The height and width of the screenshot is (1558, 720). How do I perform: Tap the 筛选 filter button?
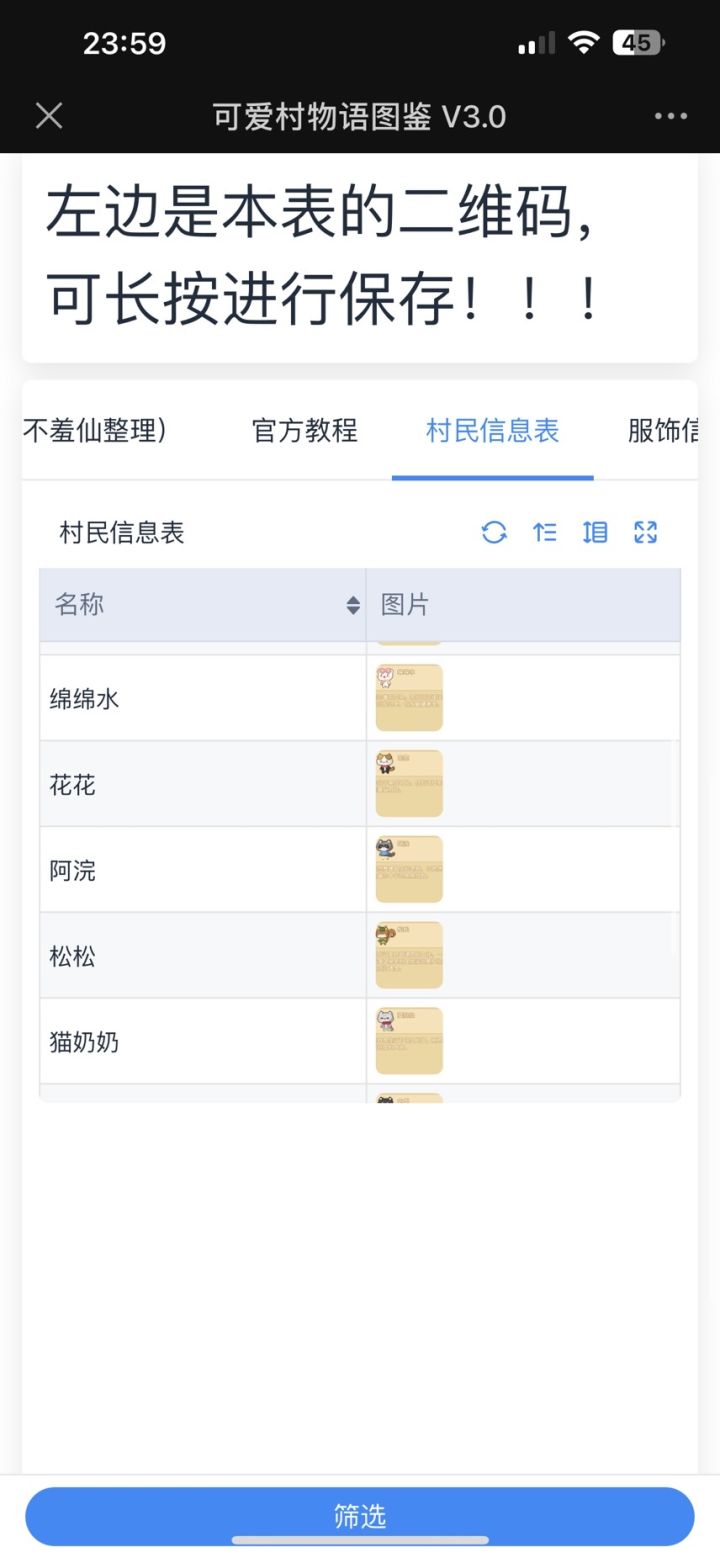point(360,1516)
